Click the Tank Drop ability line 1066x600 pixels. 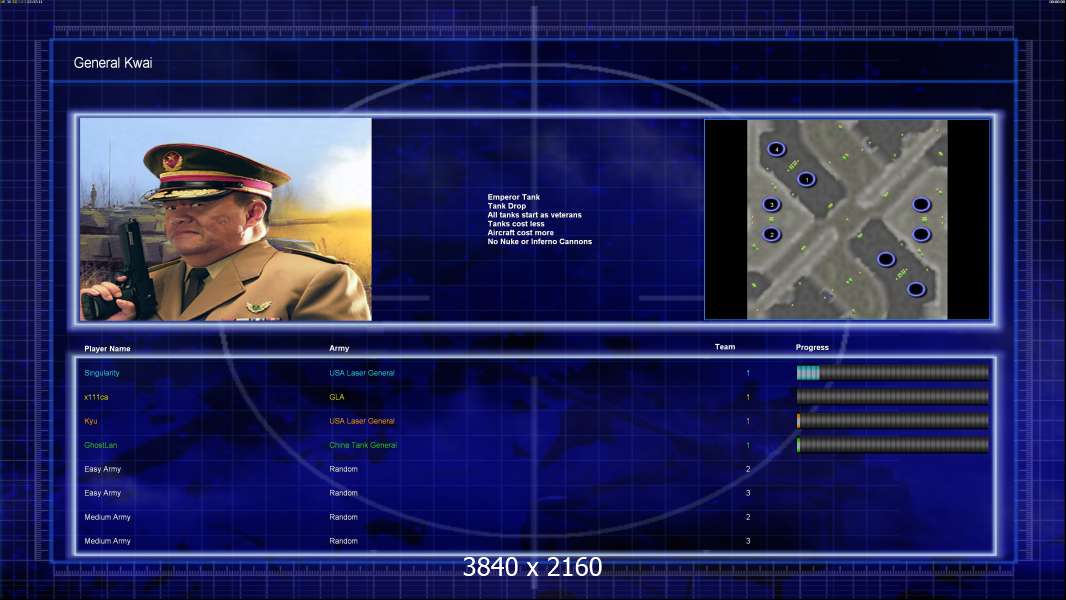point(506,206)
